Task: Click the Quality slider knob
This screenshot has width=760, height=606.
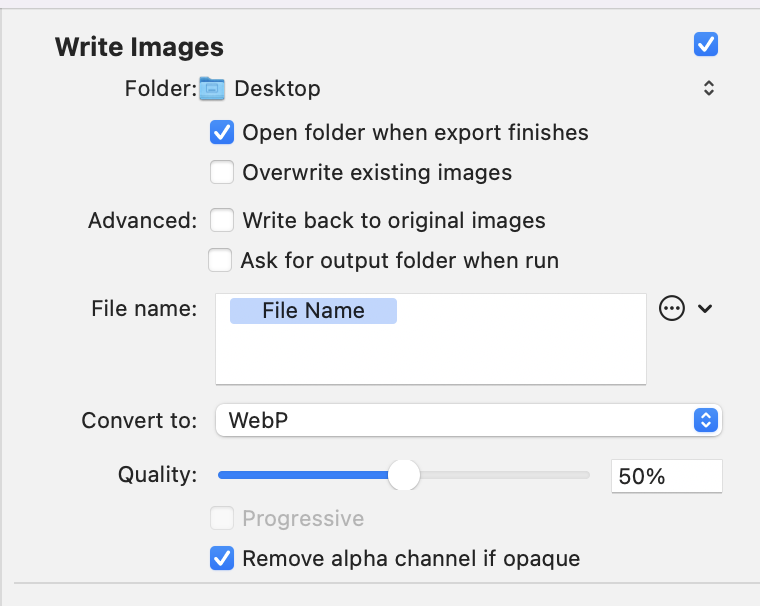Action: 404,475
